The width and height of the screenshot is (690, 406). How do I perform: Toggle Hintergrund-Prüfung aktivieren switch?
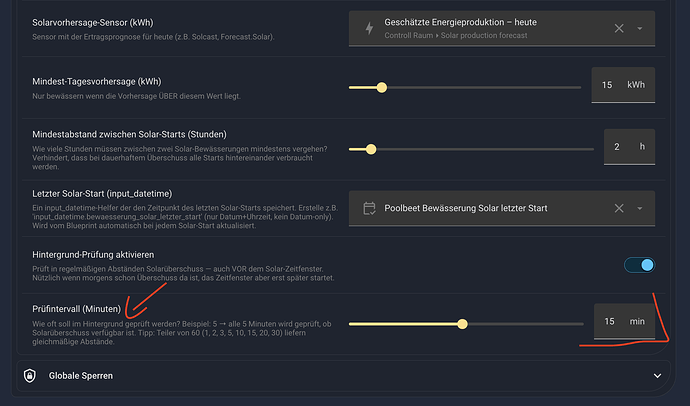[x=639, y=265]
